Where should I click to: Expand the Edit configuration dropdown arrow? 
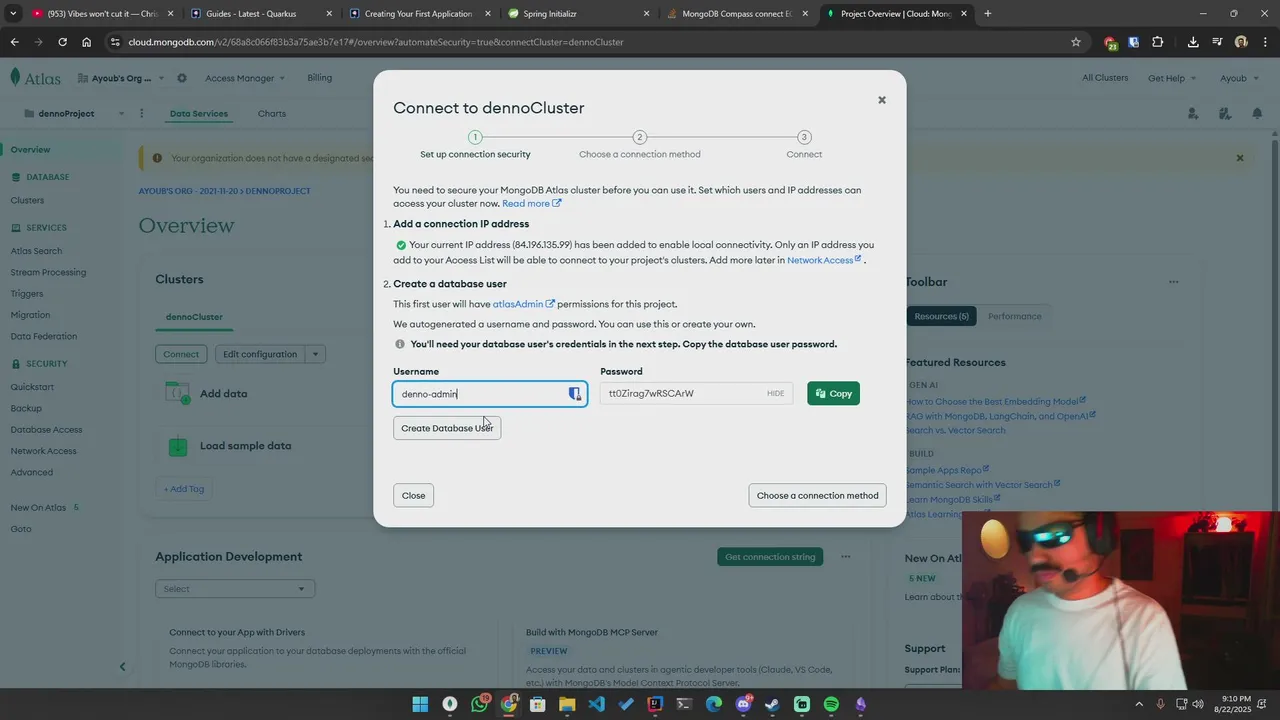click(x=315, y=354)
